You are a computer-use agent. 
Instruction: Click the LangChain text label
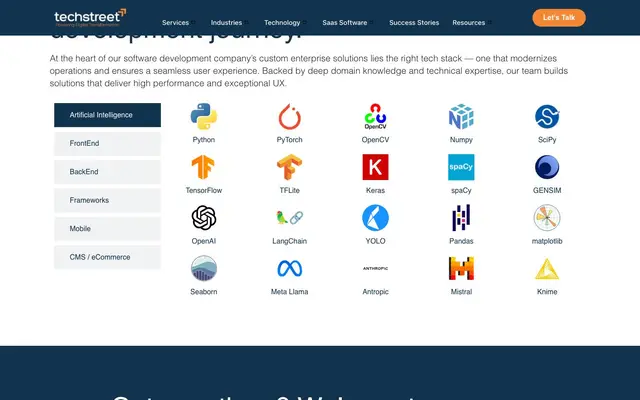[x=289, y=241]
